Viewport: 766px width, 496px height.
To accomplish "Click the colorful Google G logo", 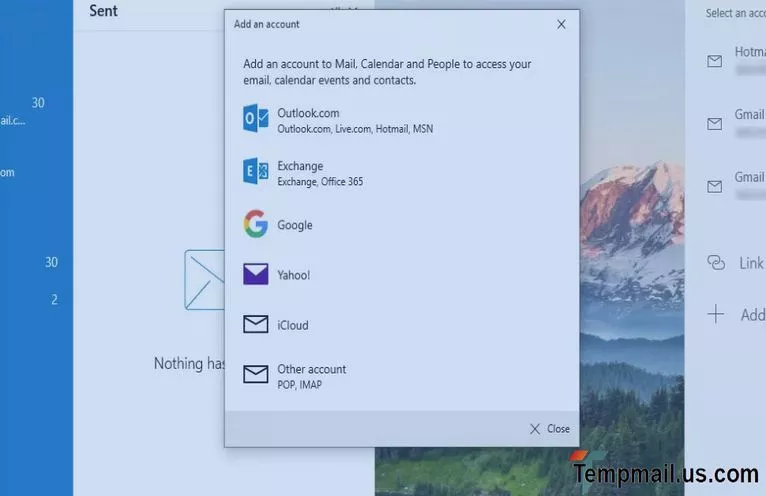I will [256, 224].
